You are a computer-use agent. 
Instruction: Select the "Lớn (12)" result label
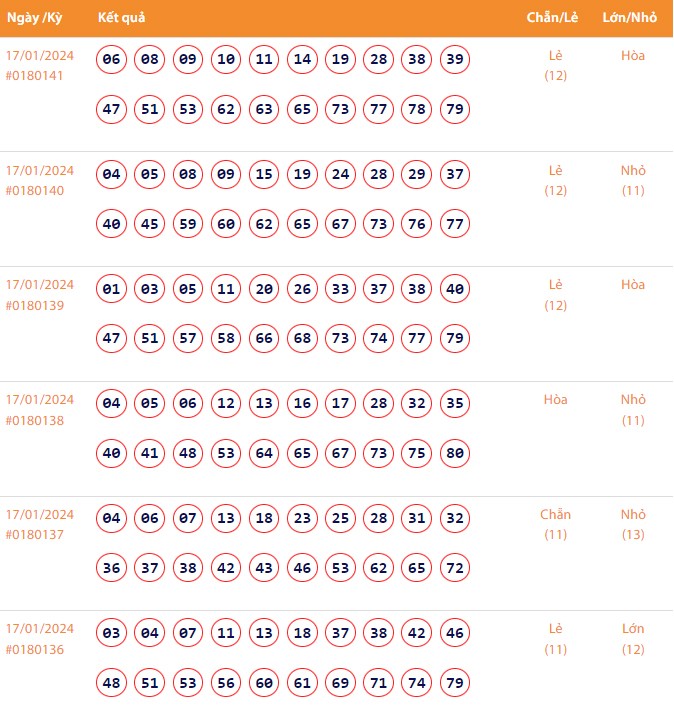pyautogui.click(x=633, y=639)
